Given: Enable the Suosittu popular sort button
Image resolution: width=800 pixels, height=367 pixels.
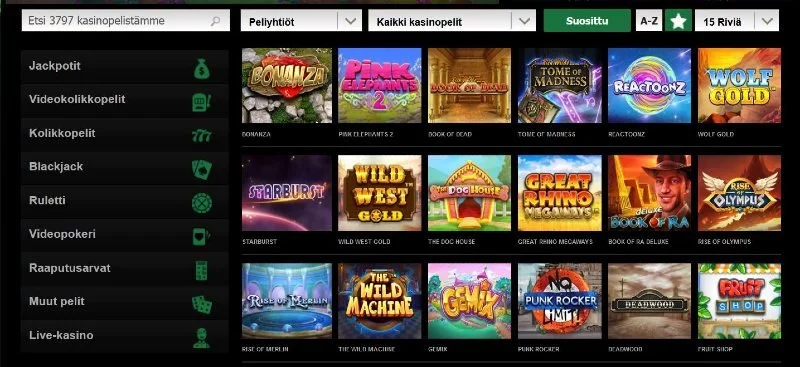Looking at the screenshot, I should 587,21.
